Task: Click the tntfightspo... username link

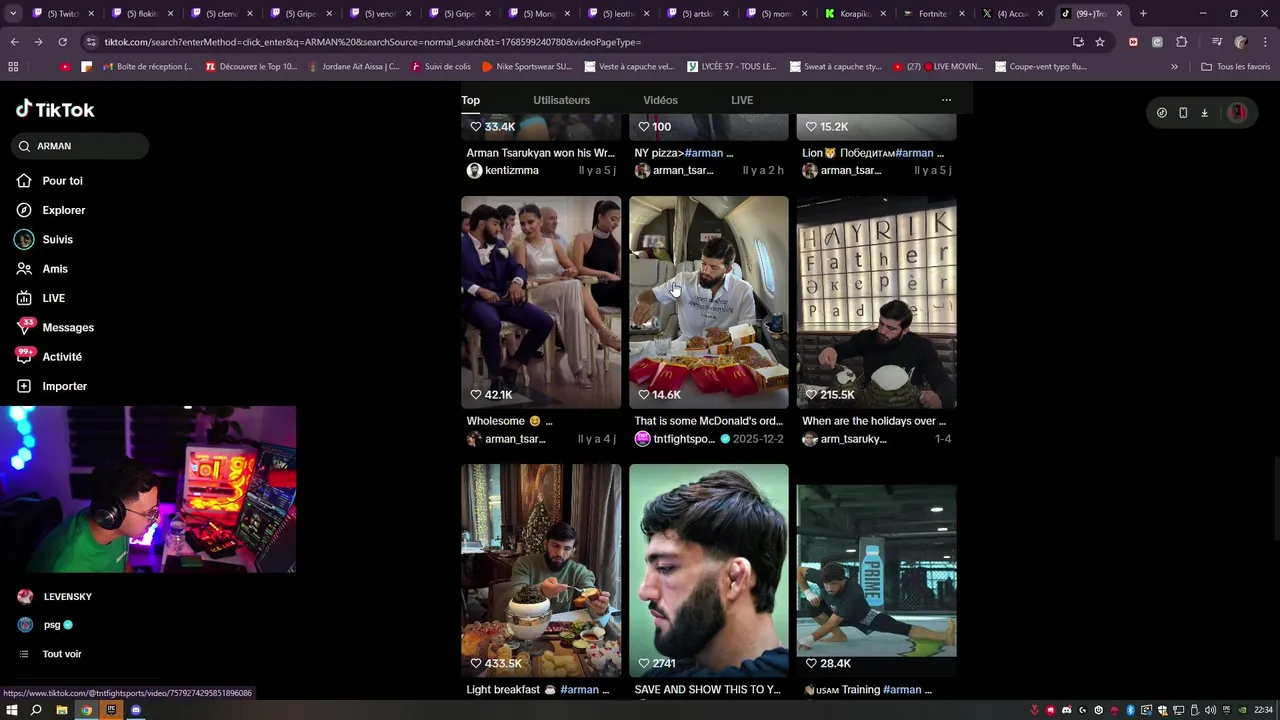Action: click(x=684, y=439)
